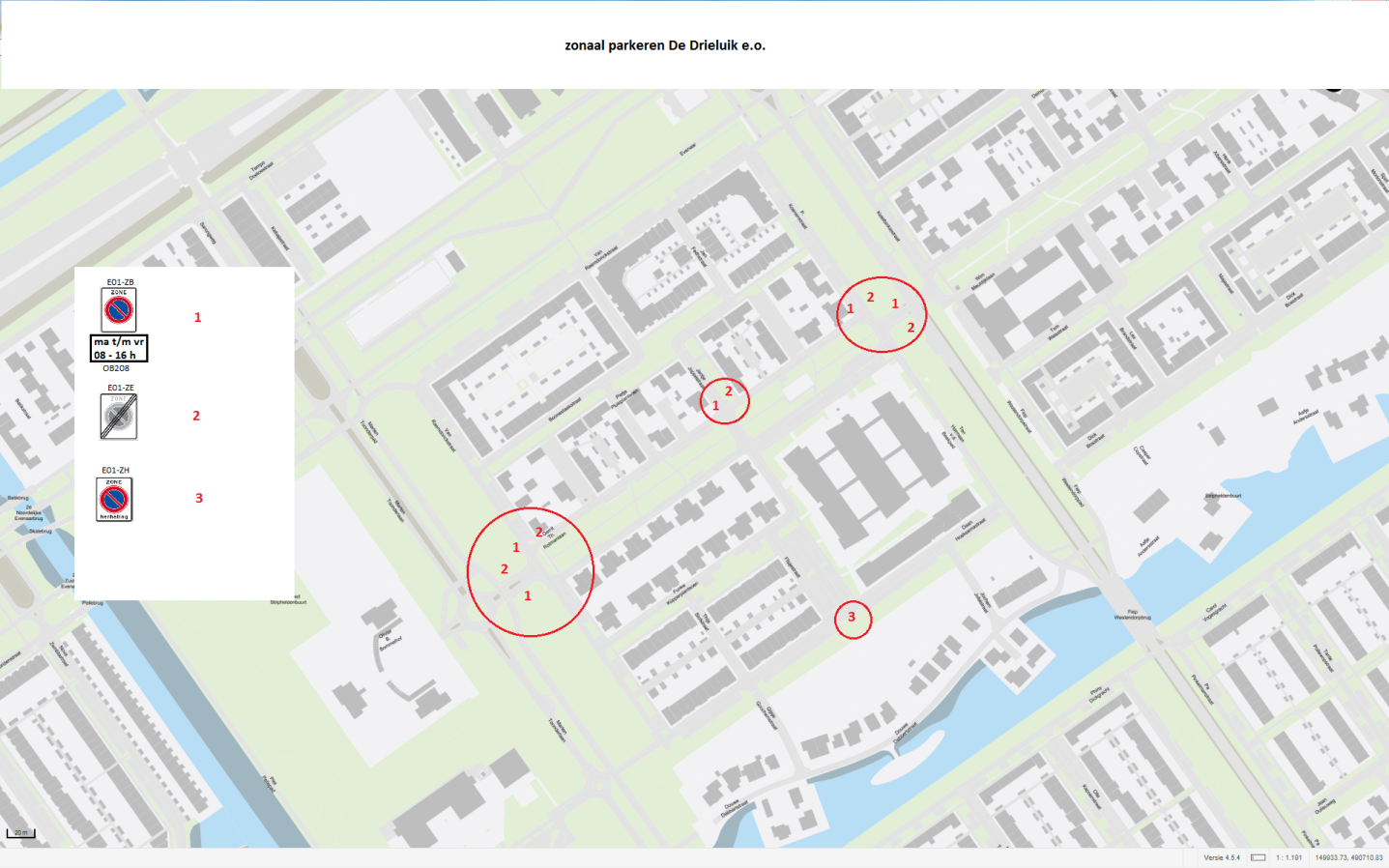Click the OB208 label in the legend
The height and width of the screenshot is (868, 1389).
coord(116,368)
